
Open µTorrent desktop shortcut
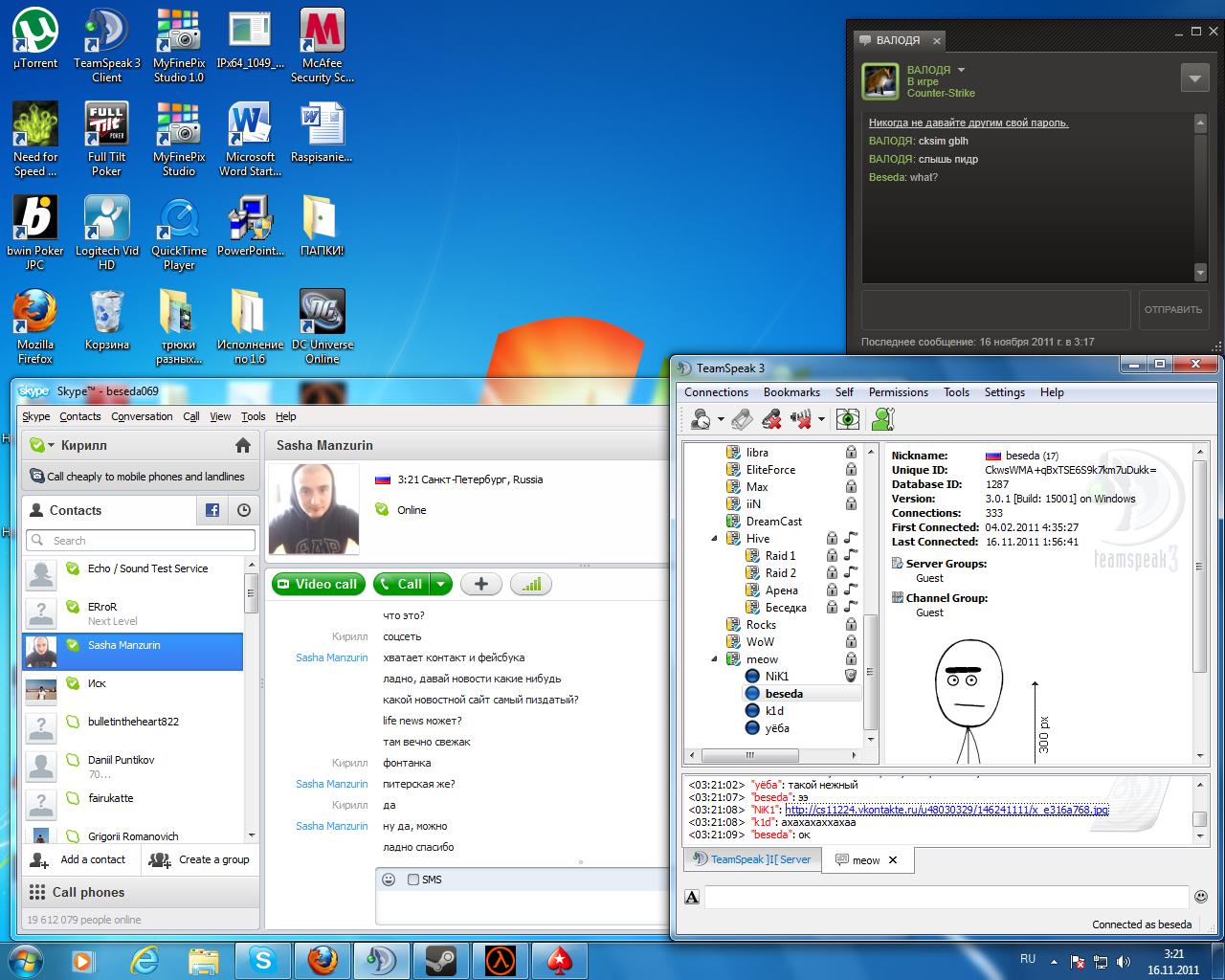click(x=35, y=39)
